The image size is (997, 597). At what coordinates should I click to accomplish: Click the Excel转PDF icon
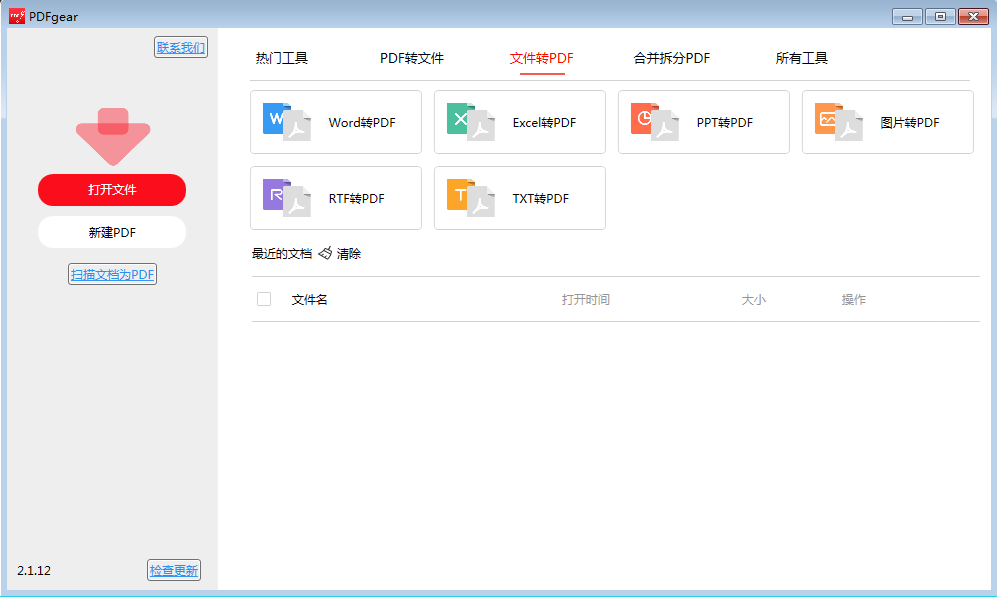[x=470, y=122]
